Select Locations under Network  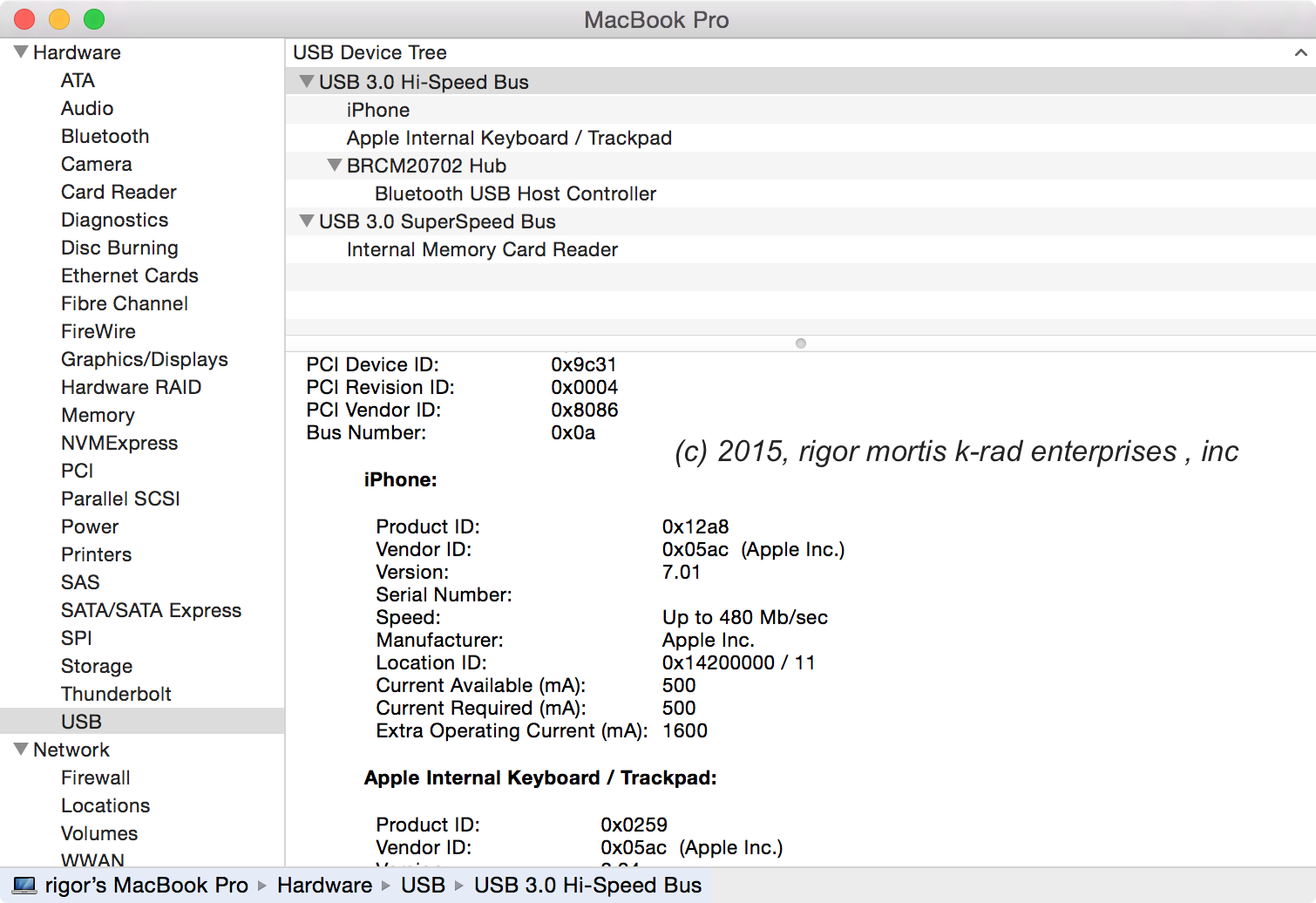[105, 805]
